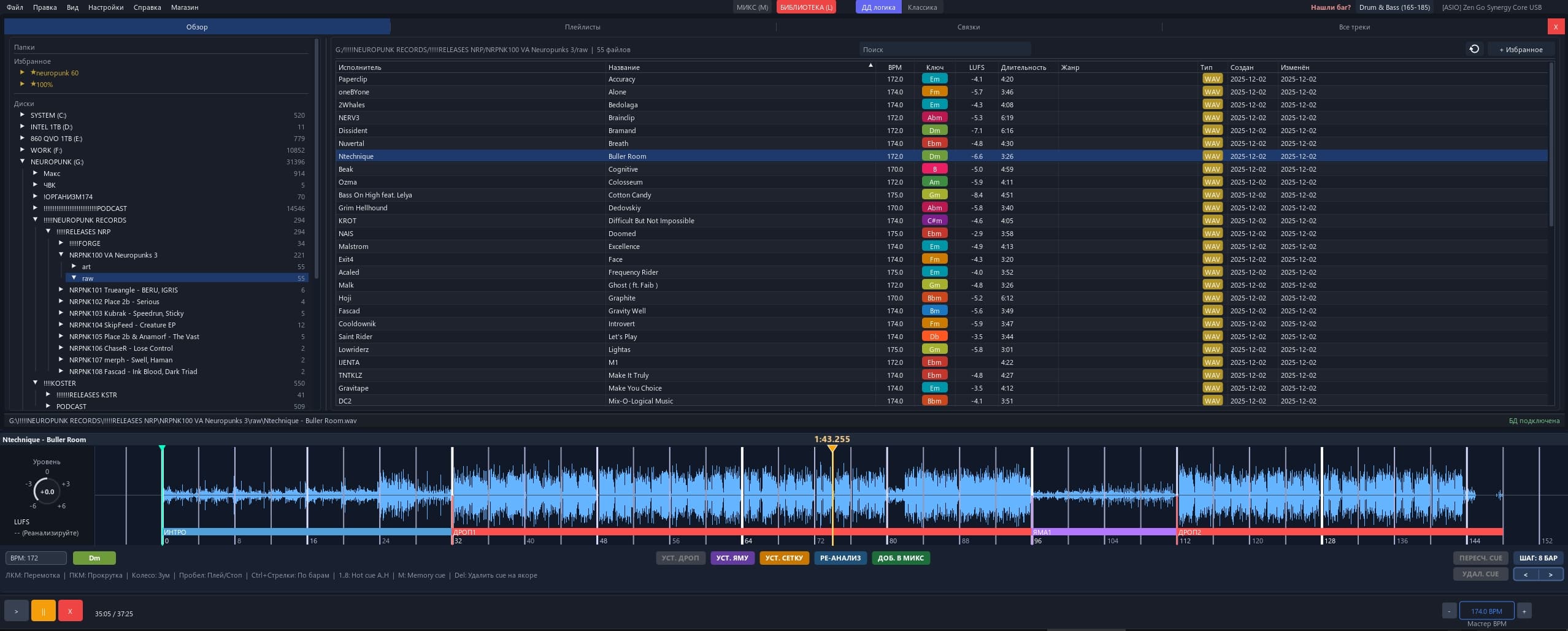
Task: Open the Файл menu
Action: pyautogui.click(x=15, y=7)
